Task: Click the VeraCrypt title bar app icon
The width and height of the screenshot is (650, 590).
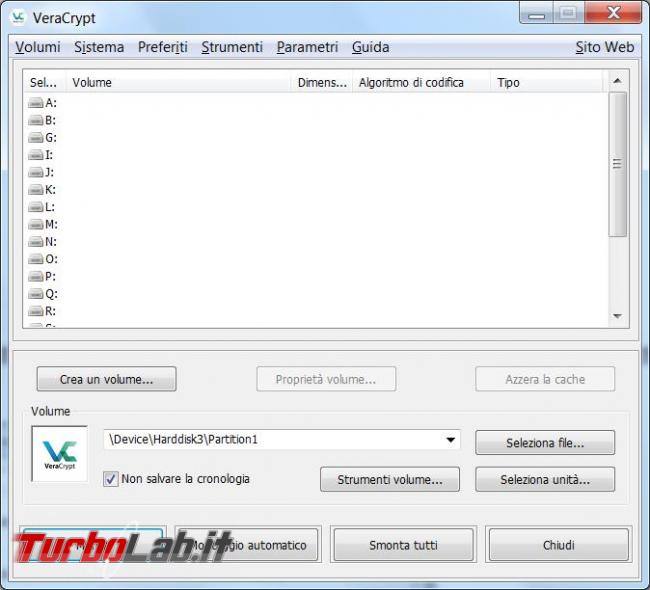Action: 18,17
